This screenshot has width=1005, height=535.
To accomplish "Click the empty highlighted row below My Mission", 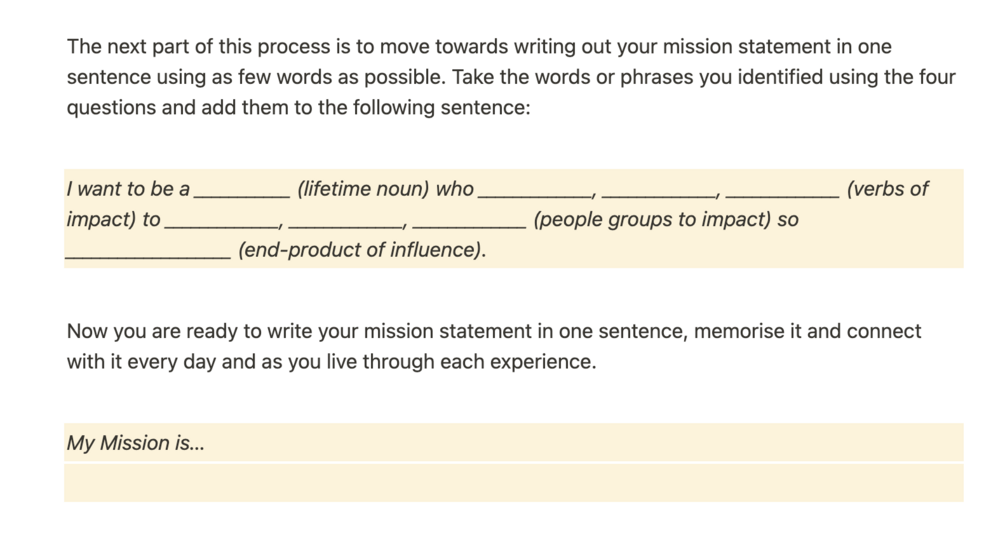I will [513, 483].
